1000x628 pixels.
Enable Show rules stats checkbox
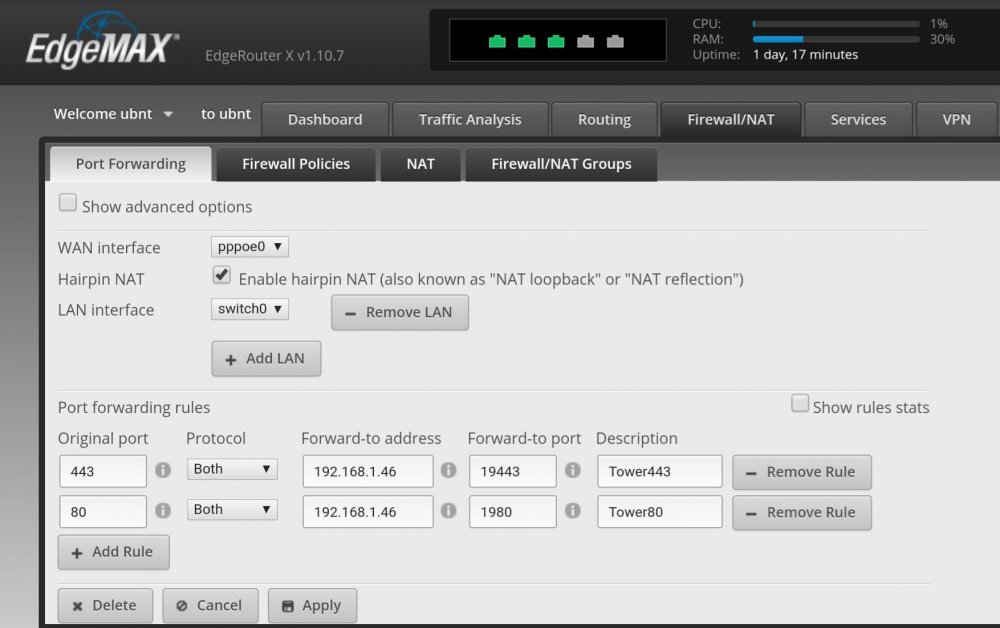[800, 404]
